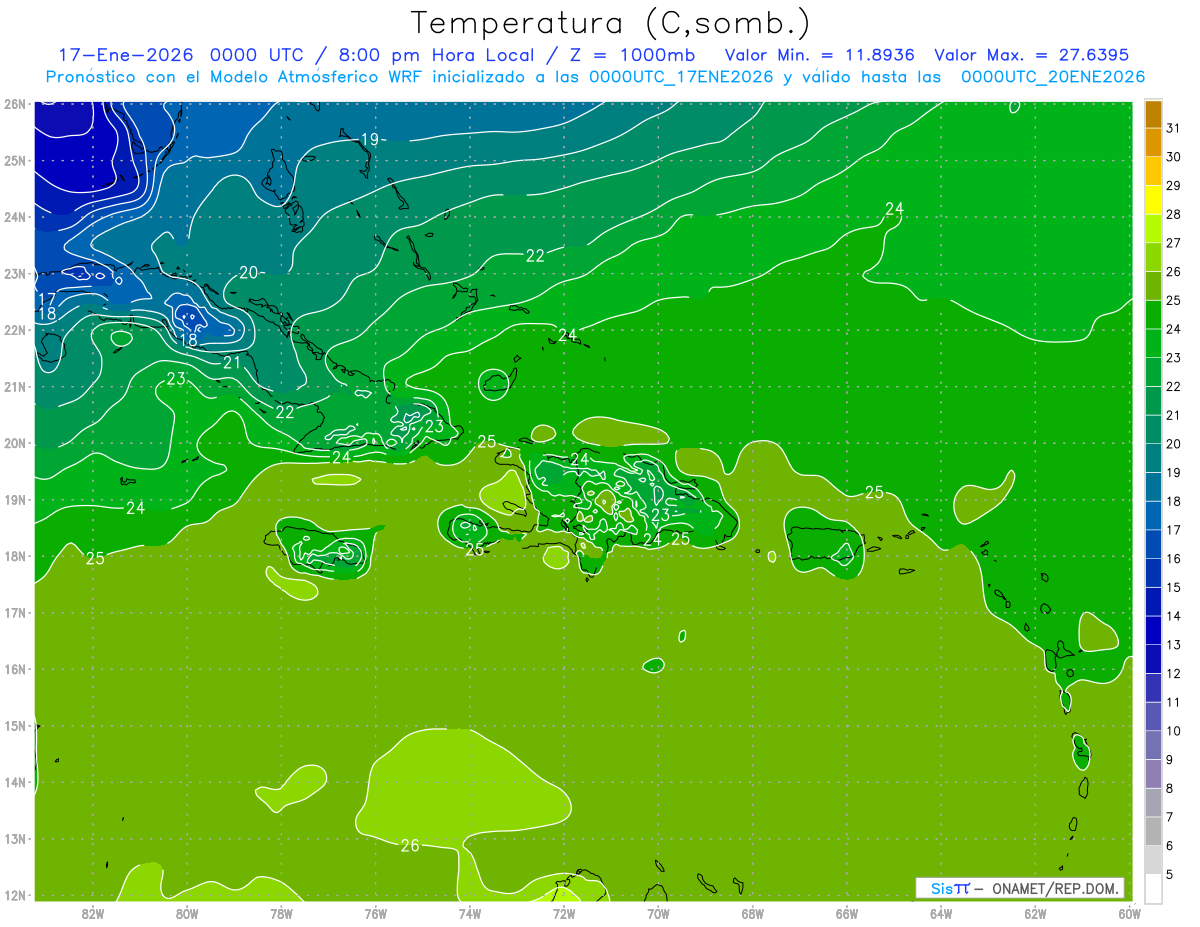
Task: Click the "17N" latitude axis label
Action: pyautogui.click(x=15, y=612)
